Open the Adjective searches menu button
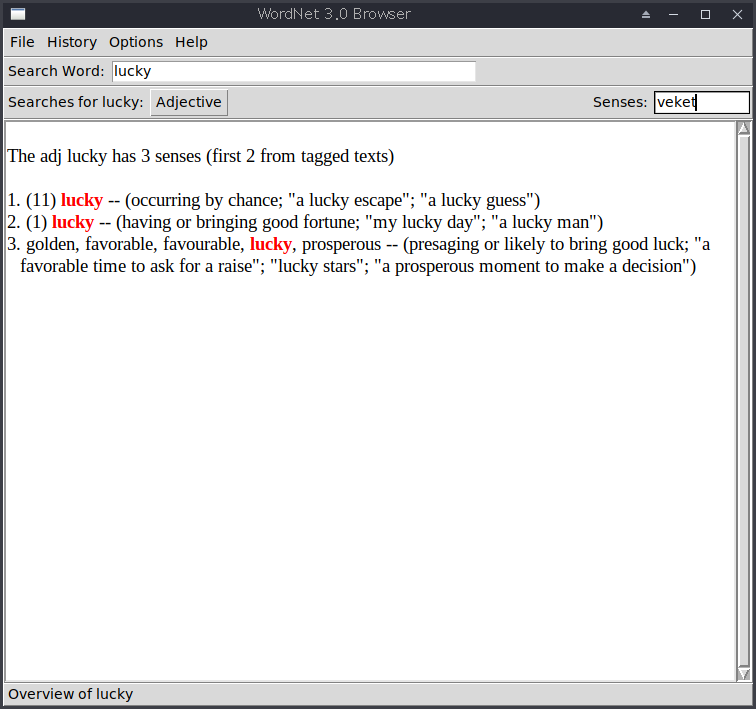756x709 pixels. (189, 102)
